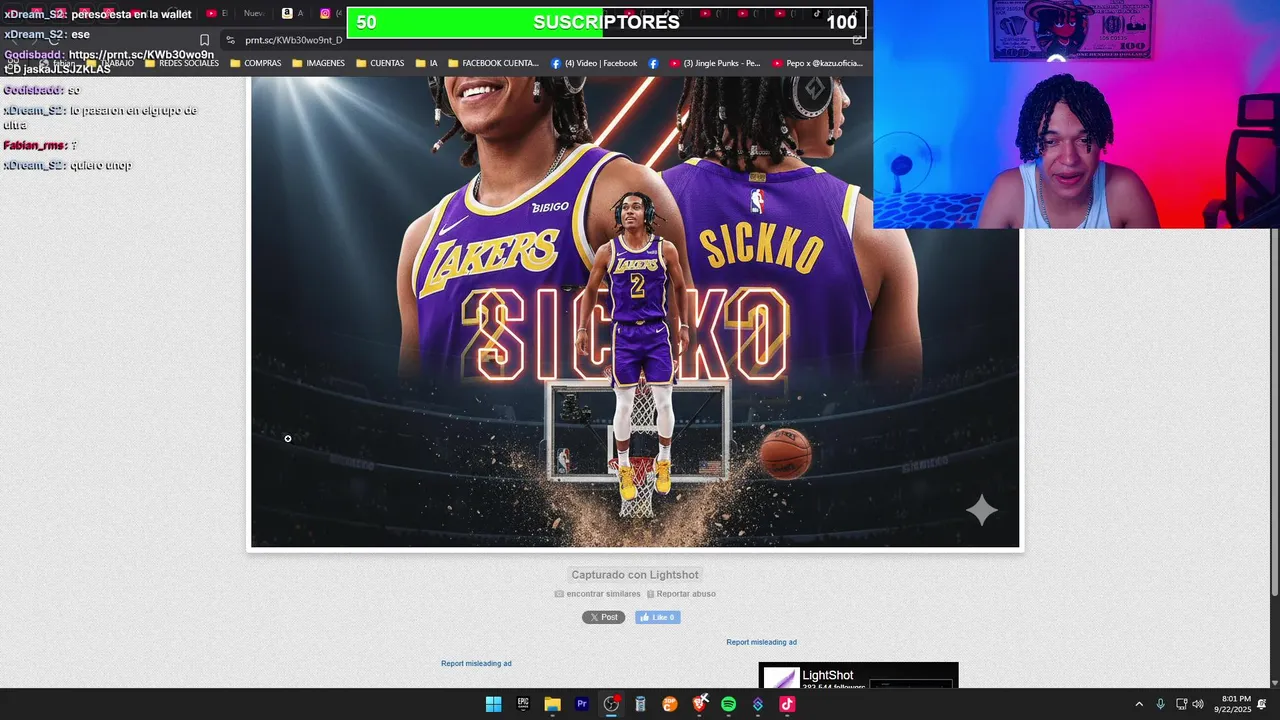The image size is (1280, 720).
Task: Open the SICKKO Lakers screenshot image
Action: (x=635, y=312)
